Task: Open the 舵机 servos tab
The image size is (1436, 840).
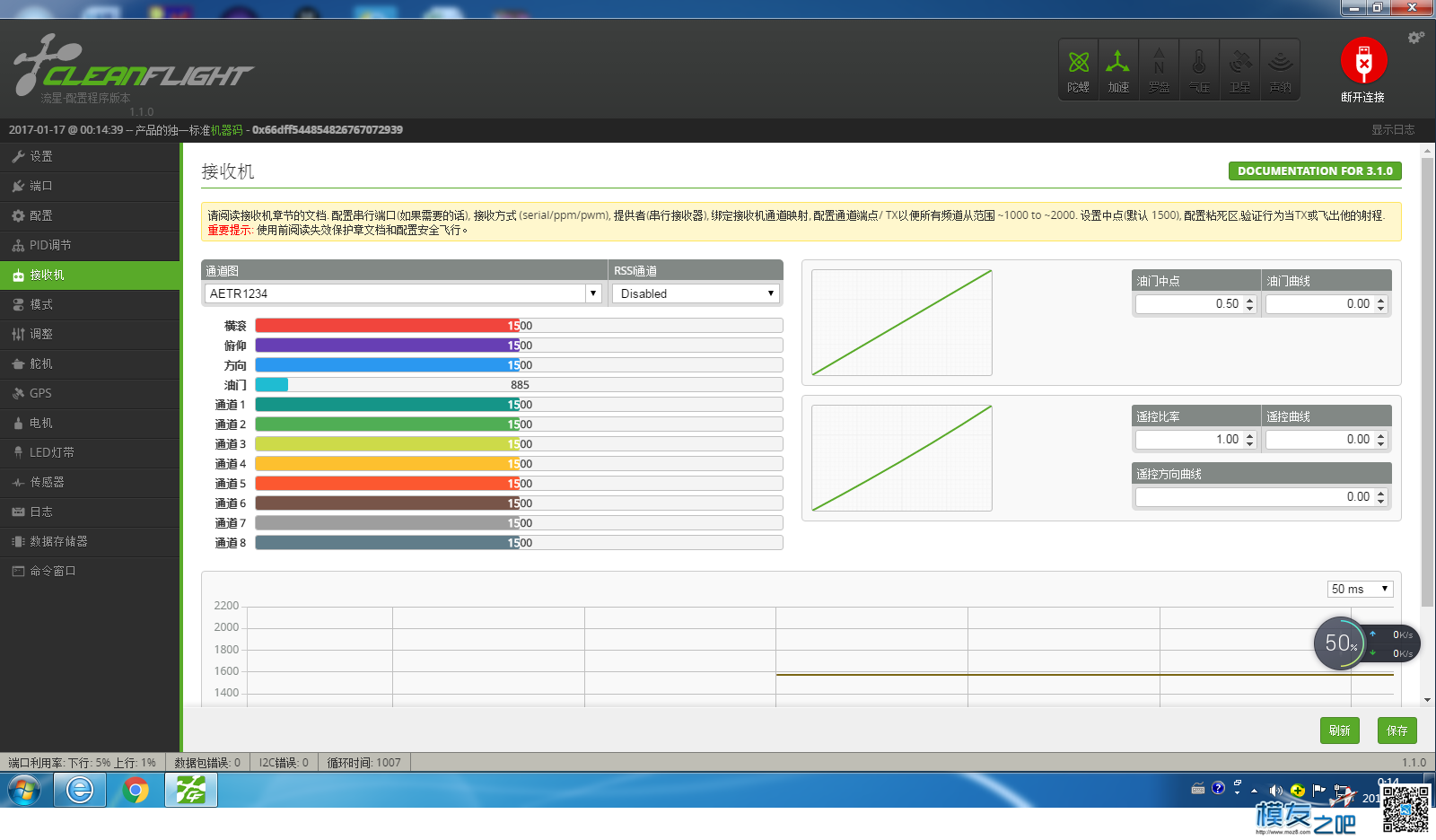Action: 90,363
